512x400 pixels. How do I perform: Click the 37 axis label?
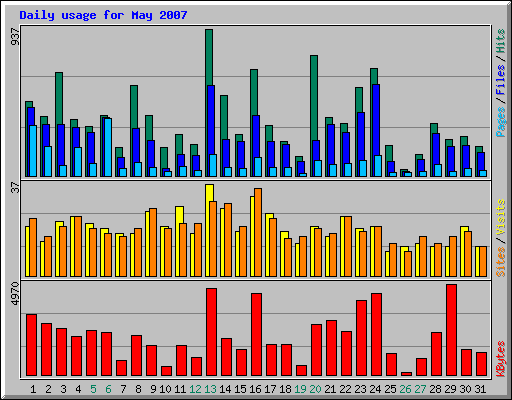tap(15, 188)
